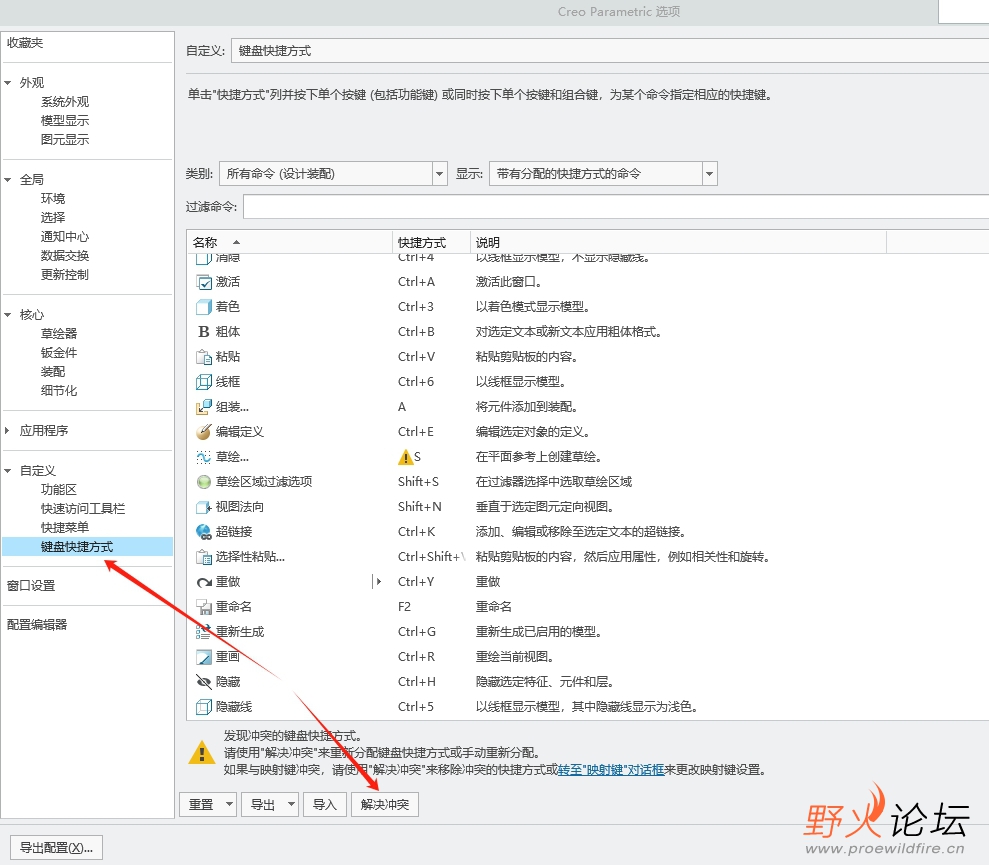989x865 pixels.
Task: Select 系统外观 in the sidebar
Action: (65, 102)
